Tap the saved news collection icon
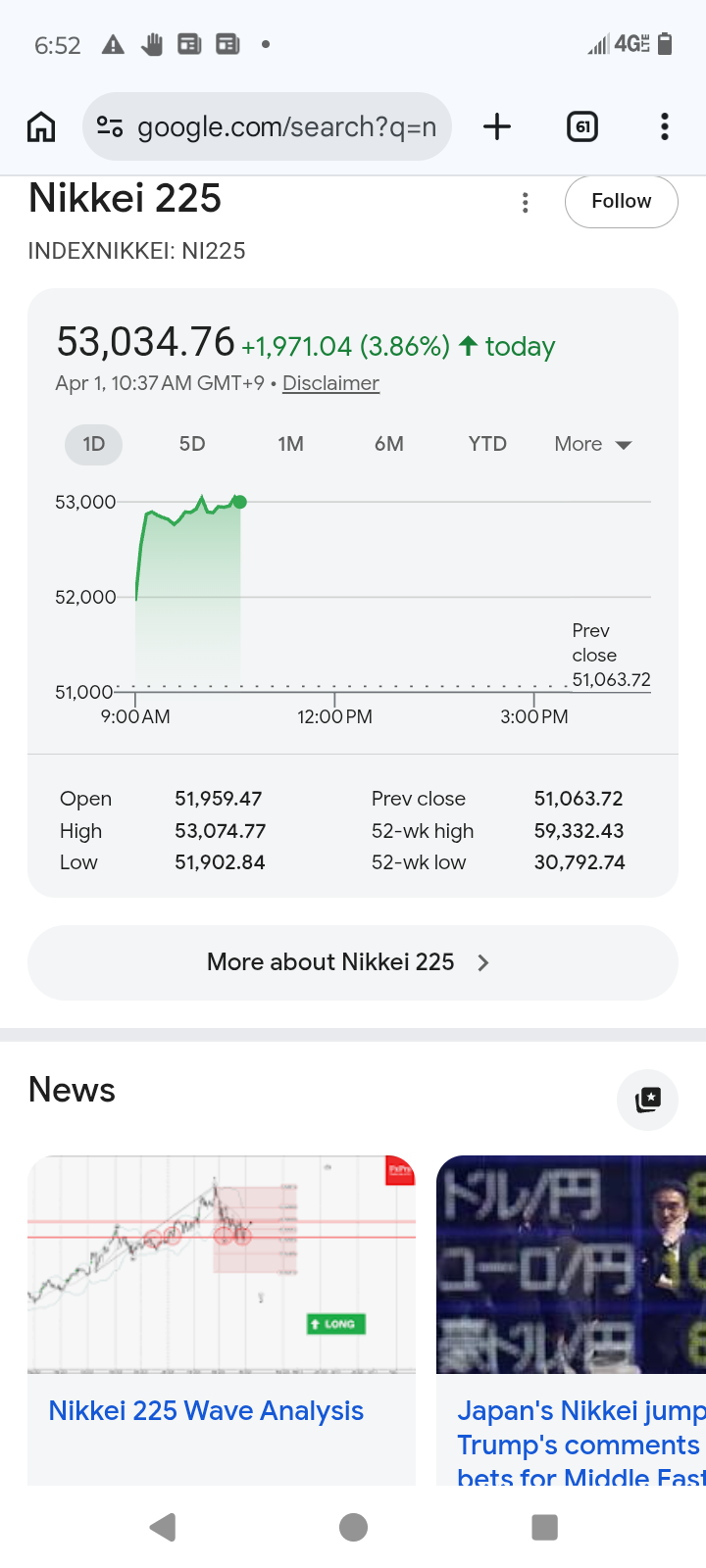Screen dimensions: 706x1568 [x=647, y=1100]
